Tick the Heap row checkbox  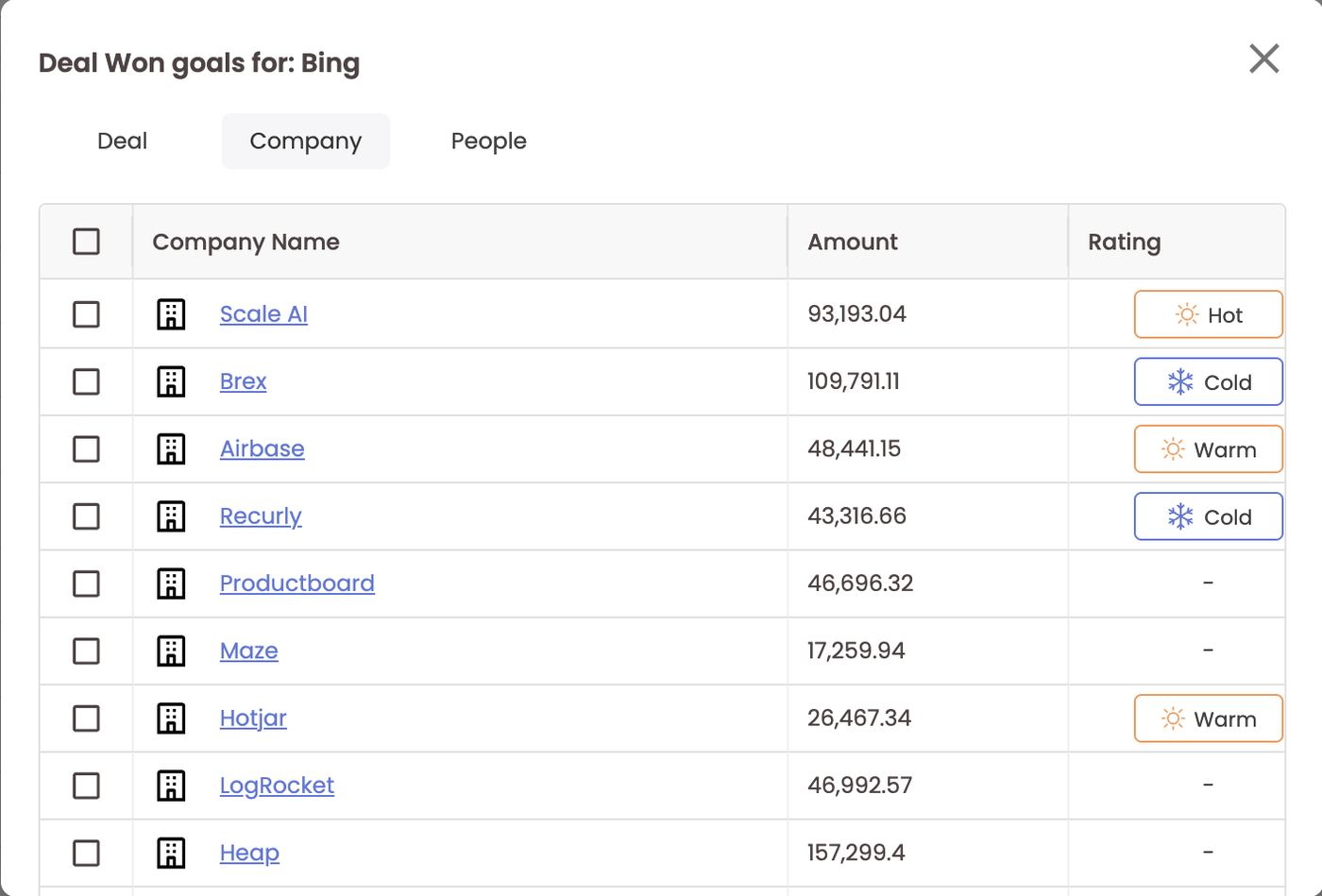click(x=86, y=853)
